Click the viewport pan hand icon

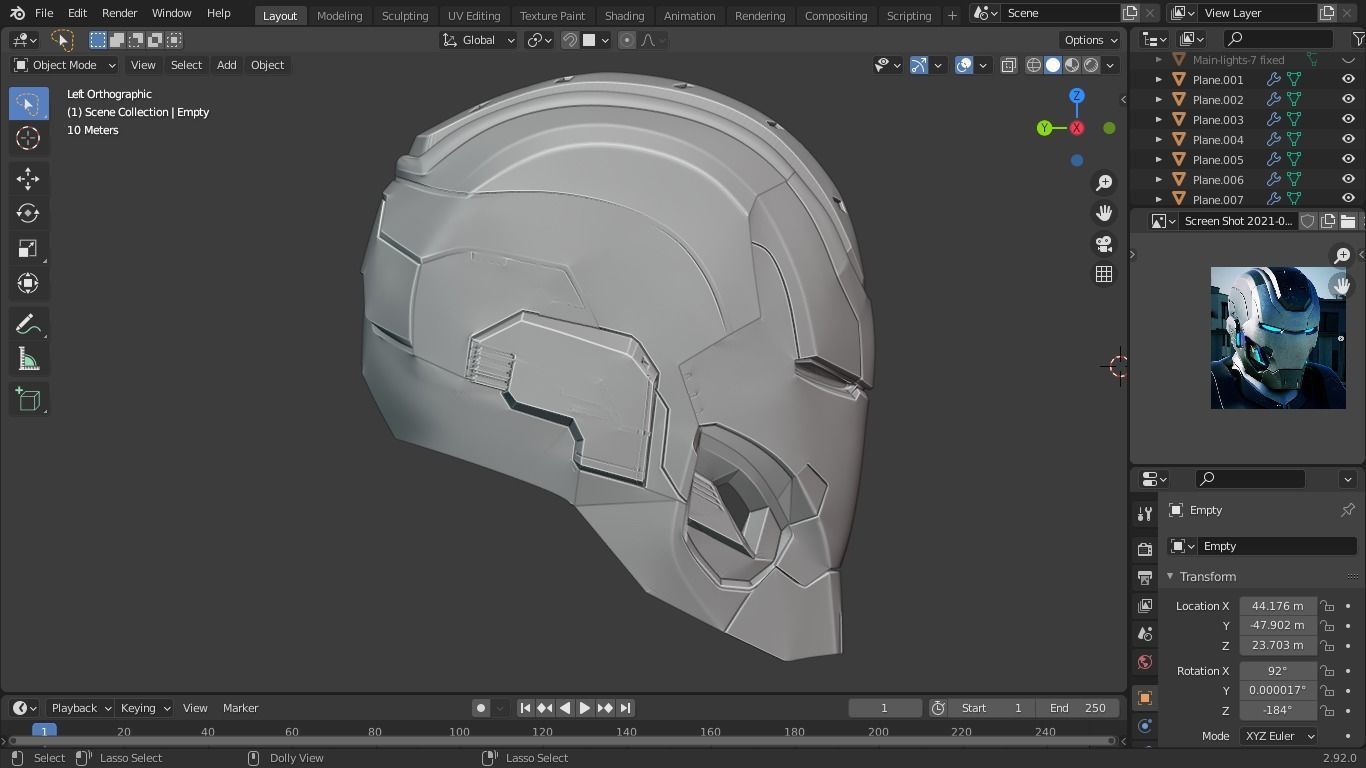pos(1104,213)
